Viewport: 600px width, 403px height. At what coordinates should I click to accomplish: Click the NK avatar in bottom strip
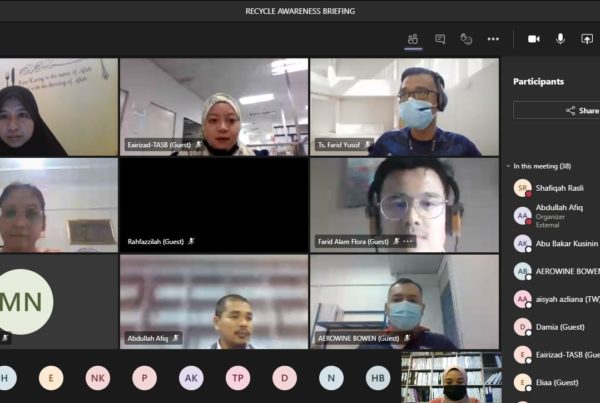pyautogui.click(x=98, y=378)
